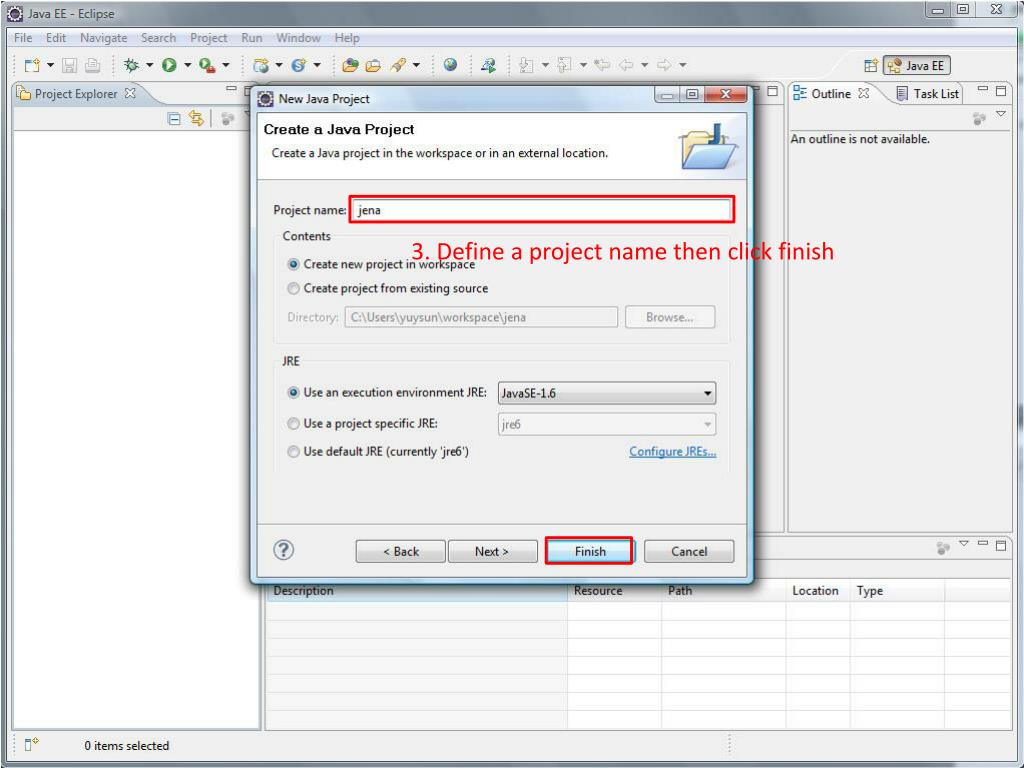Click the New wizard icon in the toolbar
1024x768 pixels.
[x=30, y=65]
